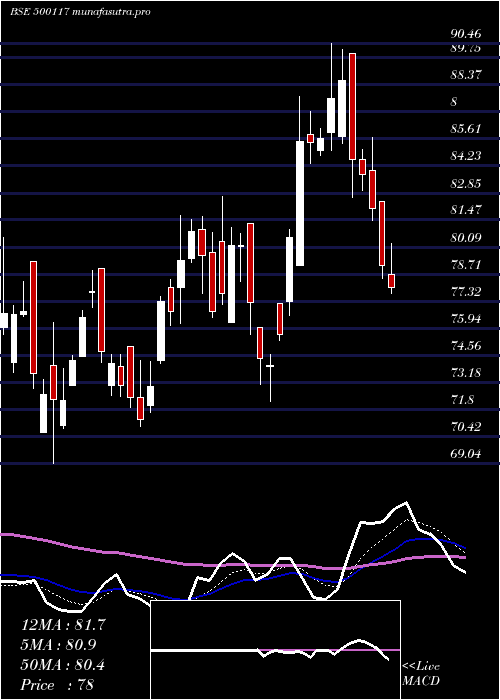Click the Live MACD inset chart box

[x=276, y=650]
